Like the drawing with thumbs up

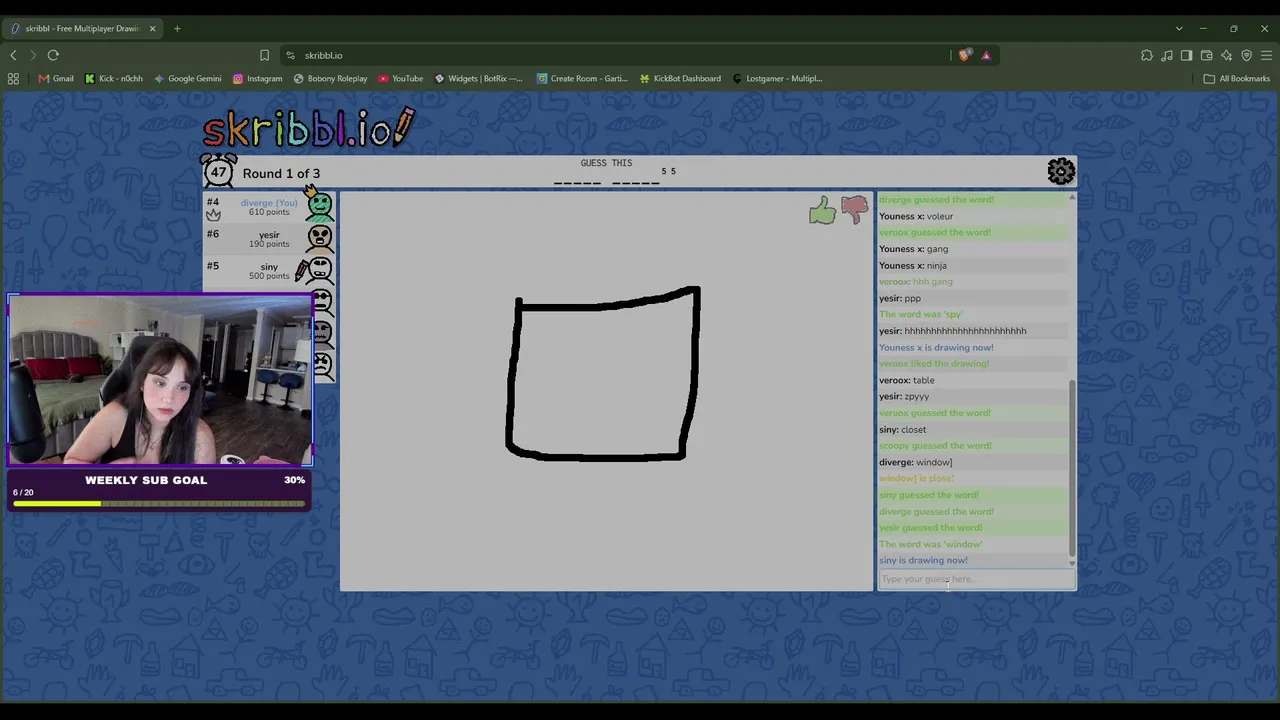(822, 210)
